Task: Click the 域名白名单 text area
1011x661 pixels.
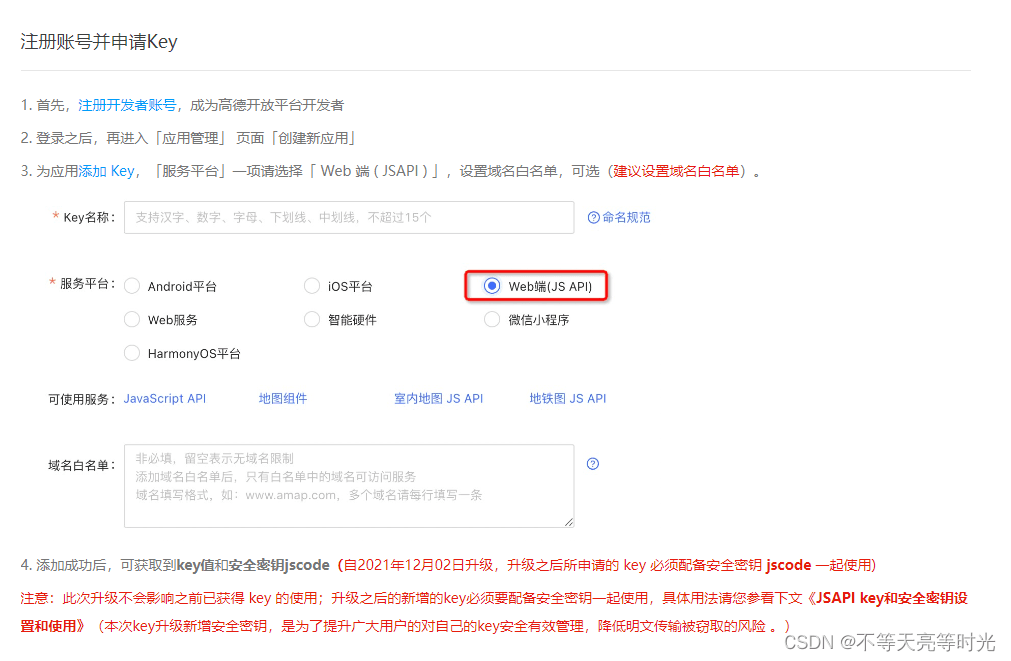Action: pyautogui.click(x=349, y=486)
